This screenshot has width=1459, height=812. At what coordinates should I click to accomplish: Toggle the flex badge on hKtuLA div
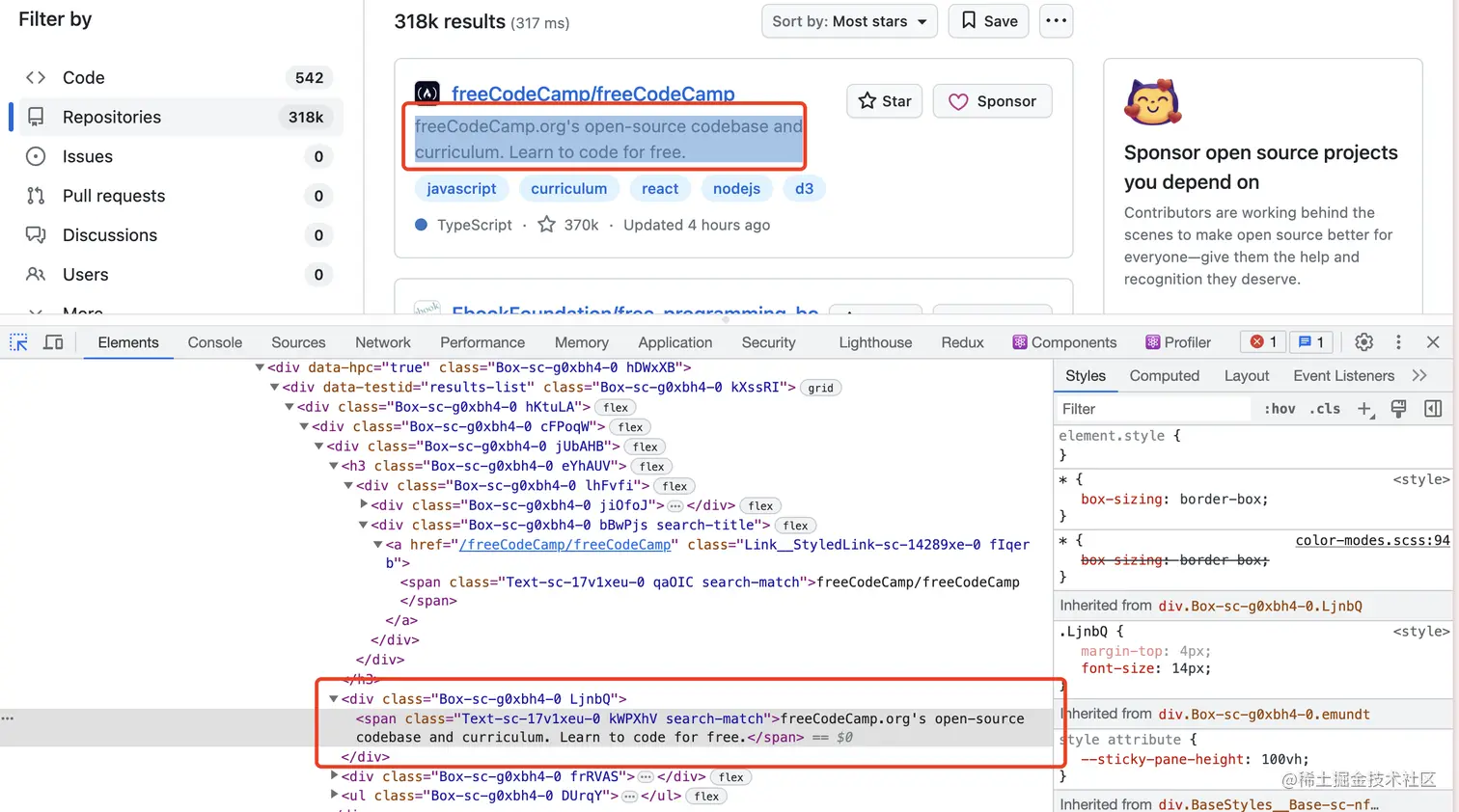coord(616,408)
